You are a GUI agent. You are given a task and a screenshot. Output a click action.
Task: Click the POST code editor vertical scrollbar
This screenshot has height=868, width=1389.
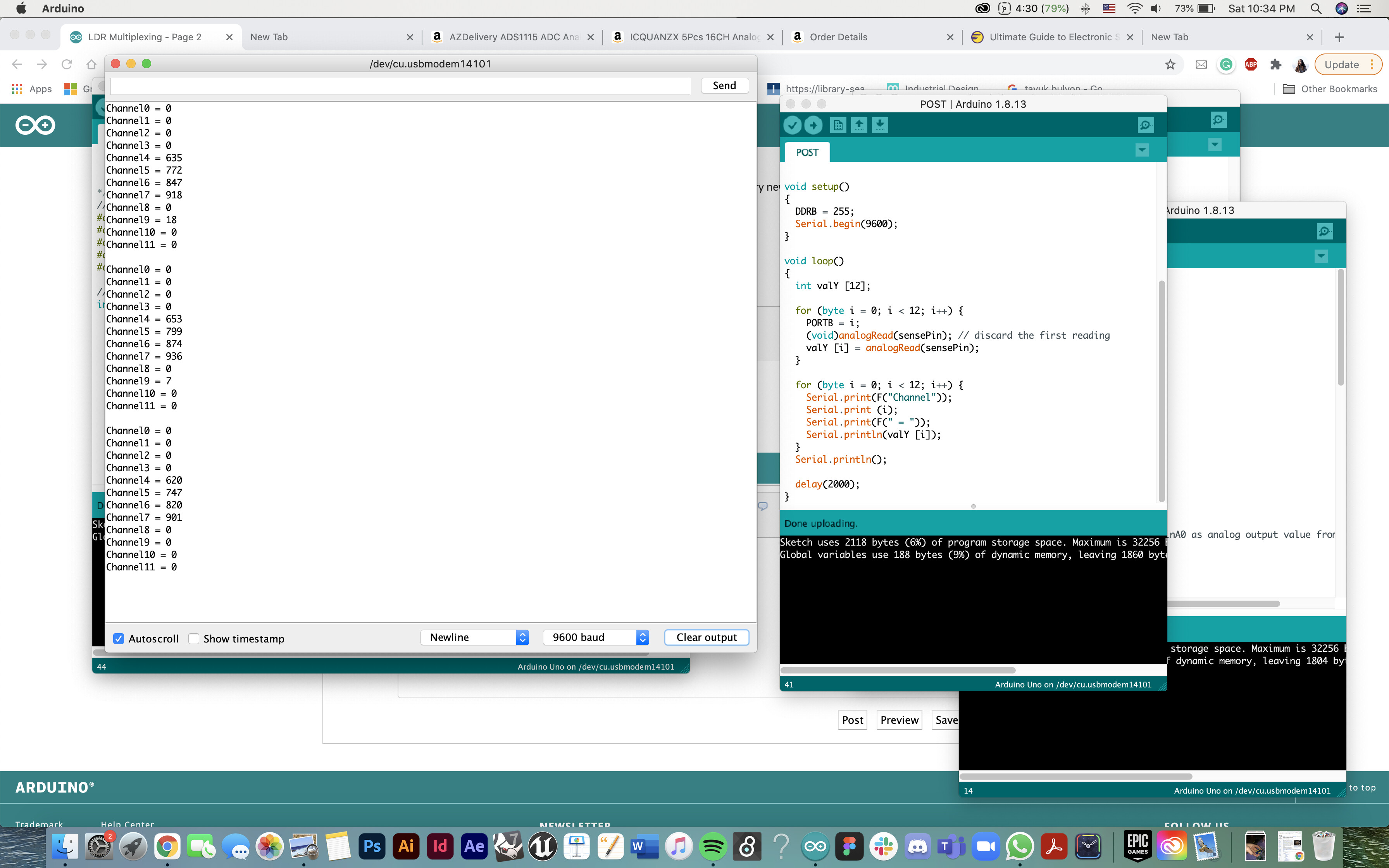point(1162,390)
